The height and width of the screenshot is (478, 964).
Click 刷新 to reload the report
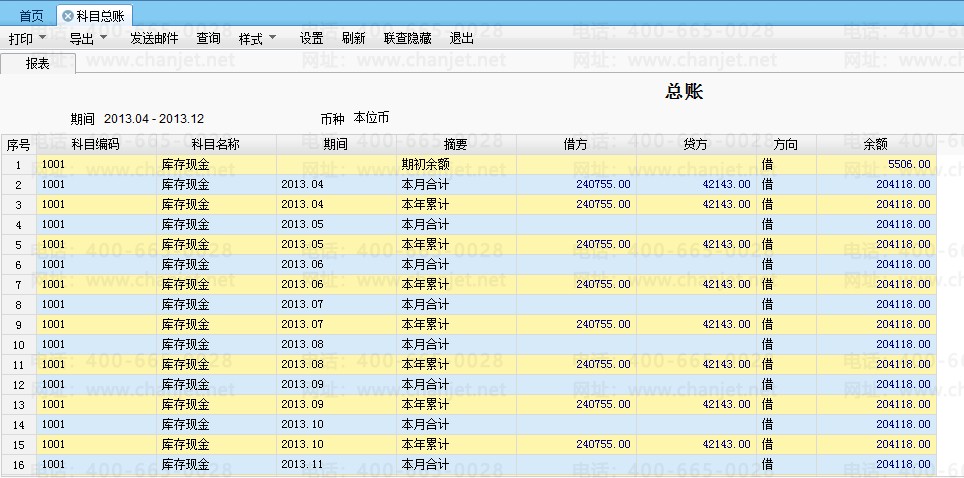click(354, 39)
